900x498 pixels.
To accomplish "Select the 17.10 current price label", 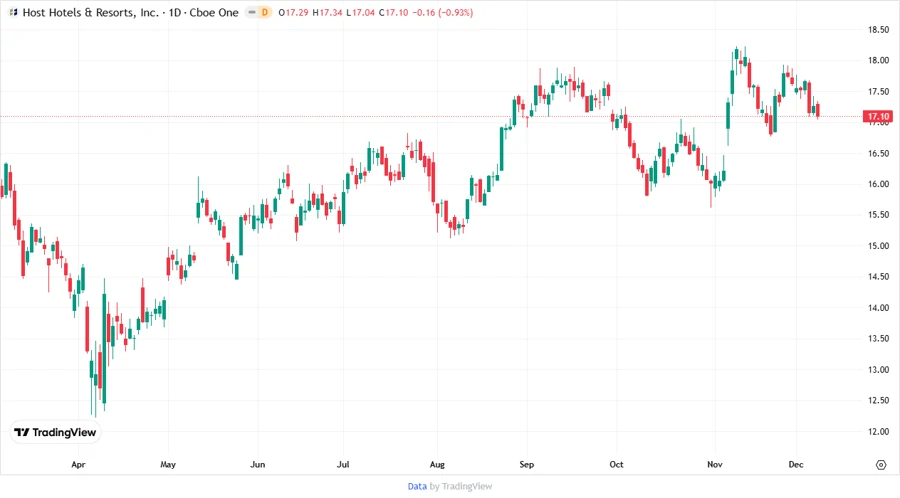I will [x=878, y=116].
